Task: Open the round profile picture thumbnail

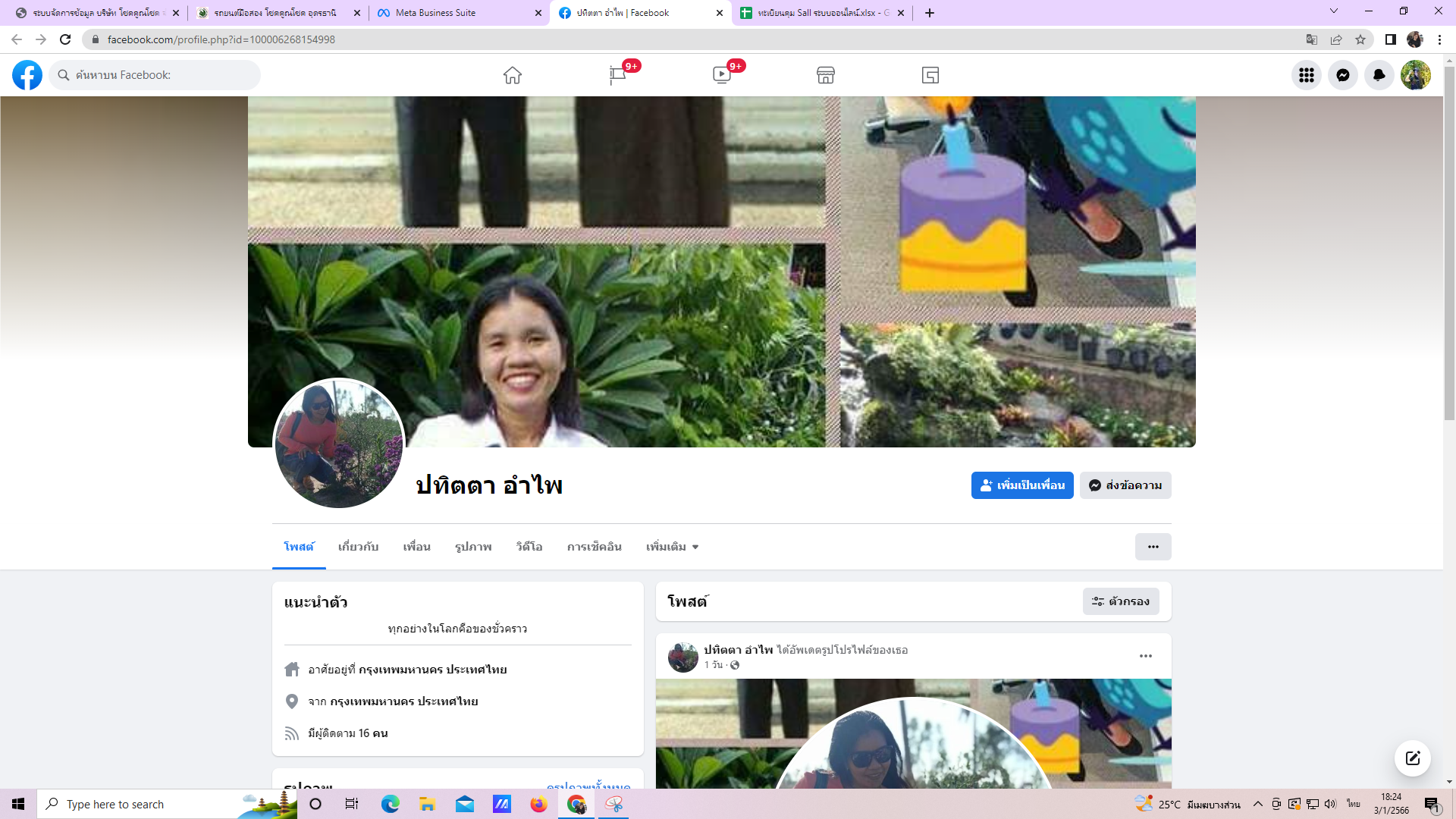Action: pos(339,444)
